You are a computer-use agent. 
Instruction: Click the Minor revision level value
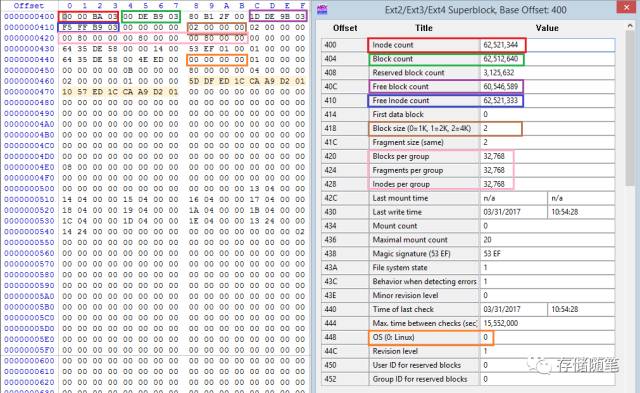[547, 295]
